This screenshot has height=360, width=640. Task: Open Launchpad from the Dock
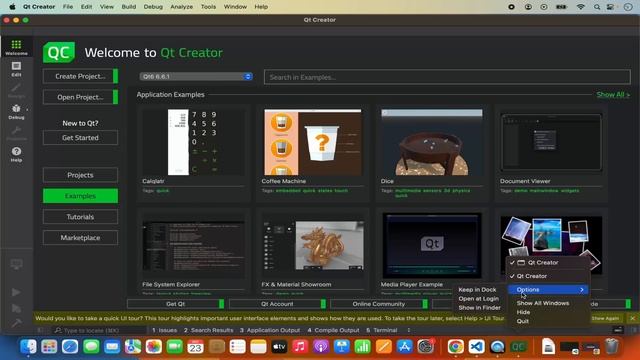[49, 347]
